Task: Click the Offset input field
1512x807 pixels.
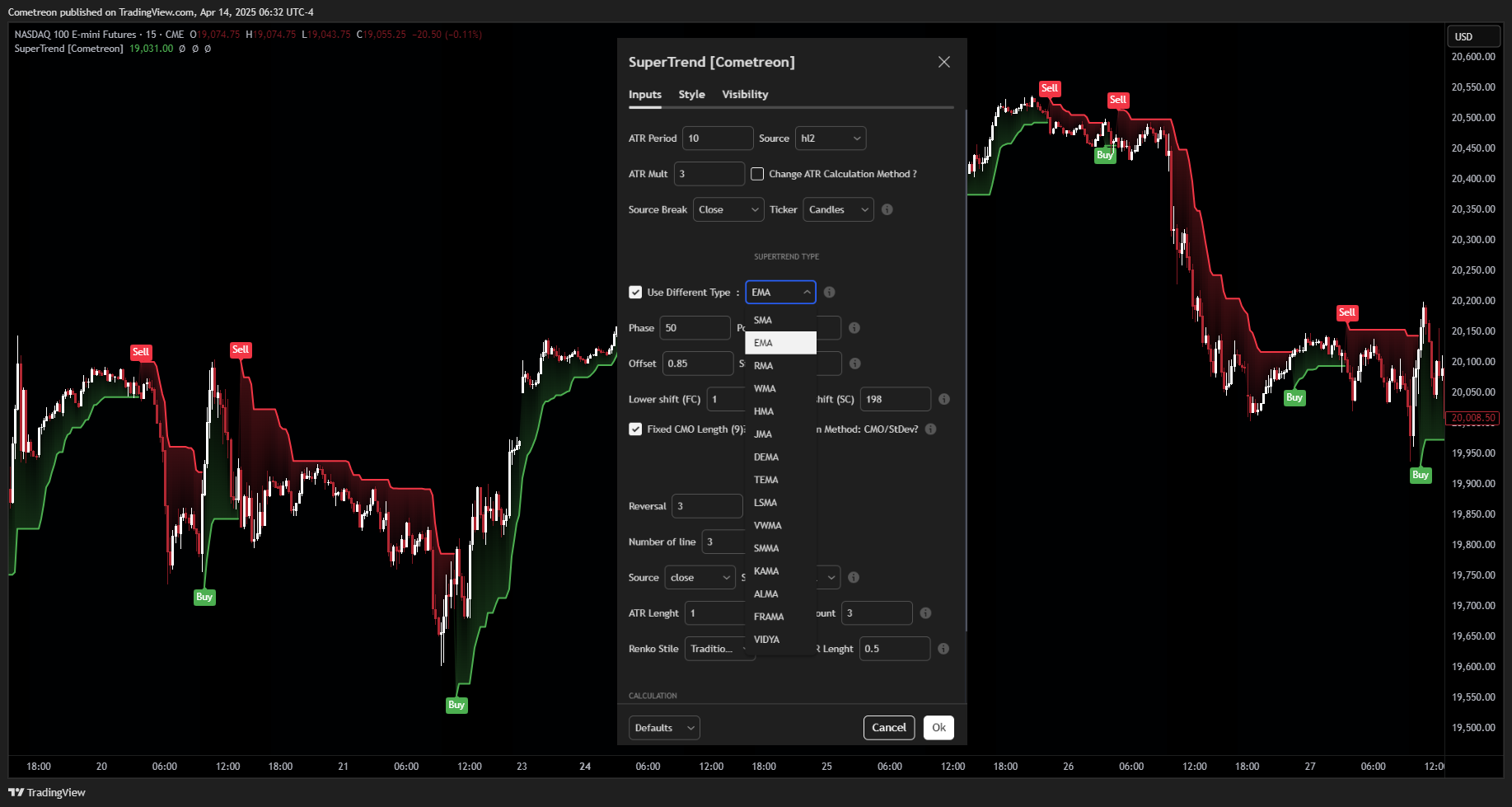Action: point(698,364)
